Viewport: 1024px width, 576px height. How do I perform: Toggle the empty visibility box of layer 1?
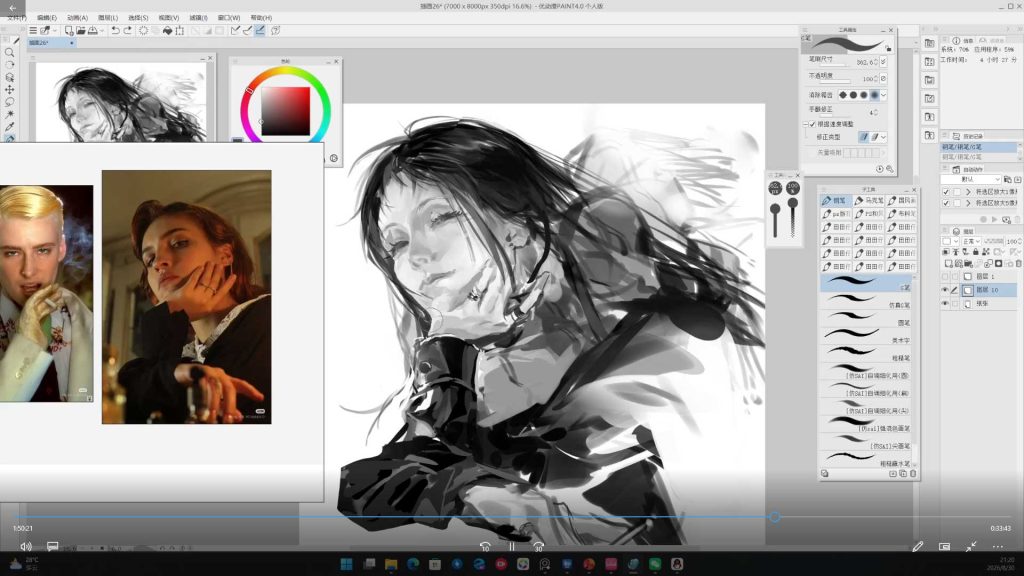click(x=945, y=277)
